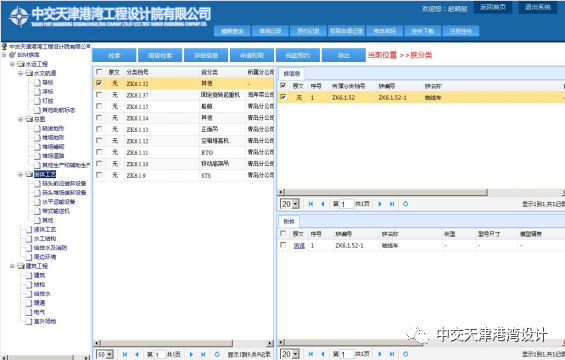Go to last page in 族信息 pager

[392, 204]
